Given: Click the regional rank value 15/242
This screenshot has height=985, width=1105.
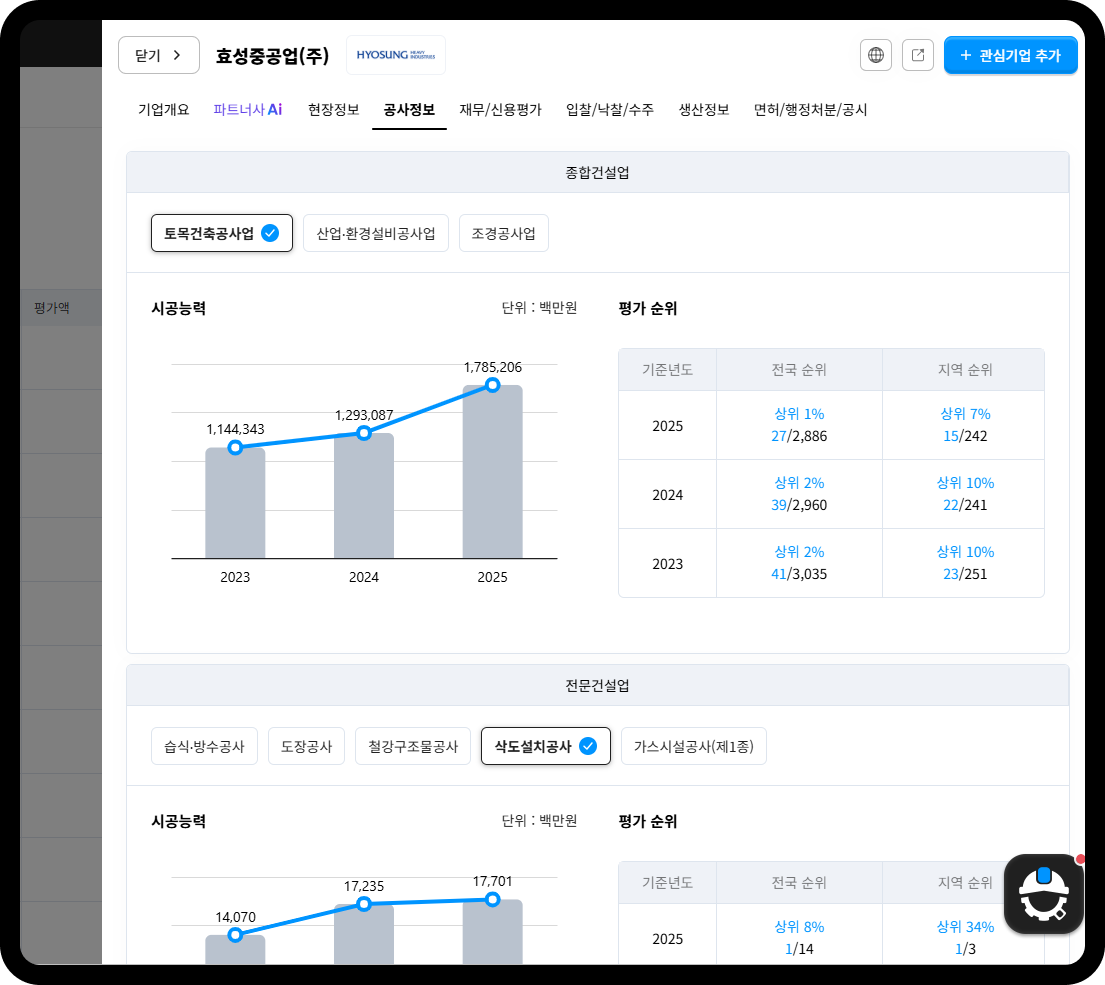Looking at the screenshot, I should click(x=965, y=436).
